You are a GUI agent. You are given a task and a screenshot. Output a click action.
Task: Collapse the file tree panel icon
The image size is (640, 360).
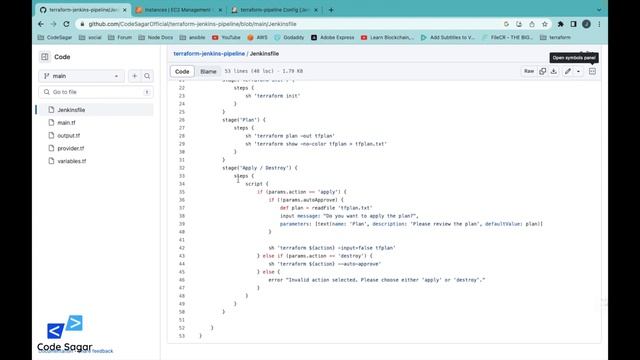pos(44,57)
